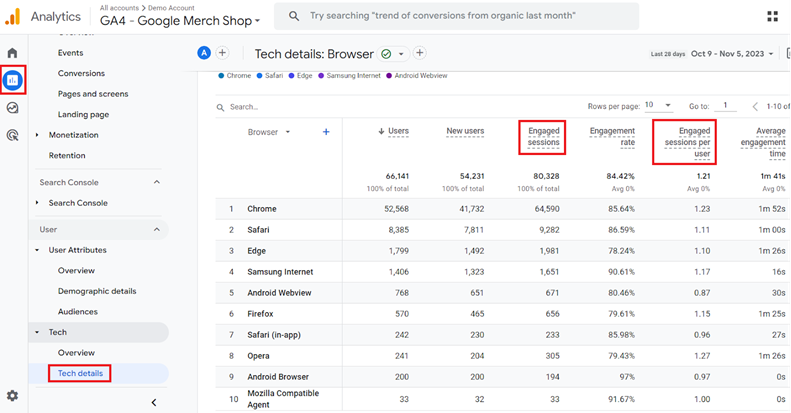Open the Retention report
The image size is (791, 413).
coord(67,156)
